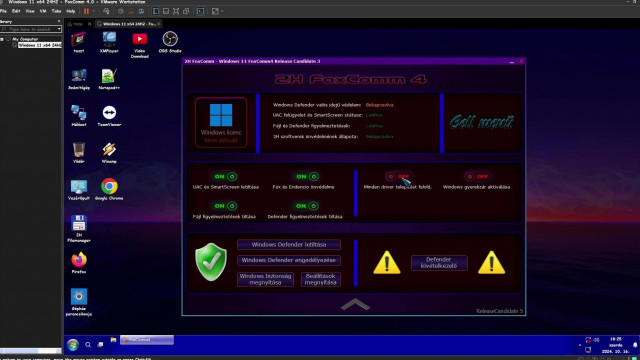Click the right yellow warning triangle
640x360 pixels.
491,262
